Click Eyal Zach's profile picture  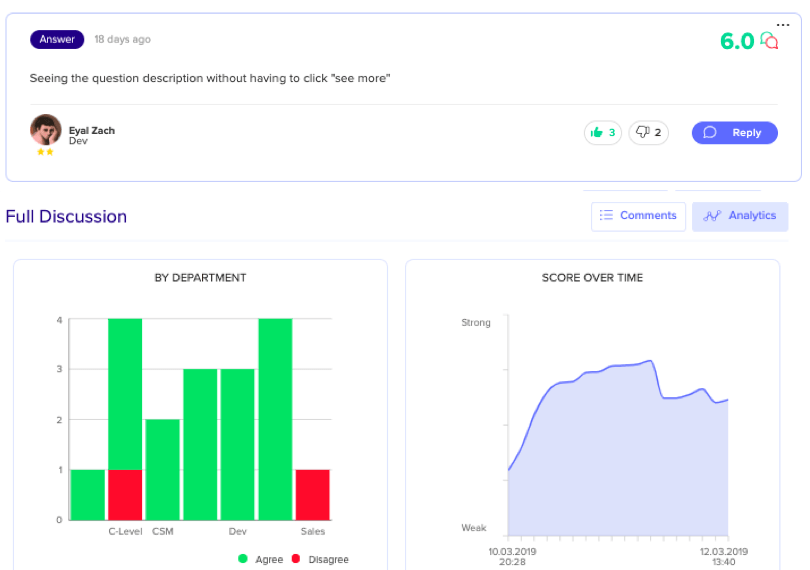[45, 130]
